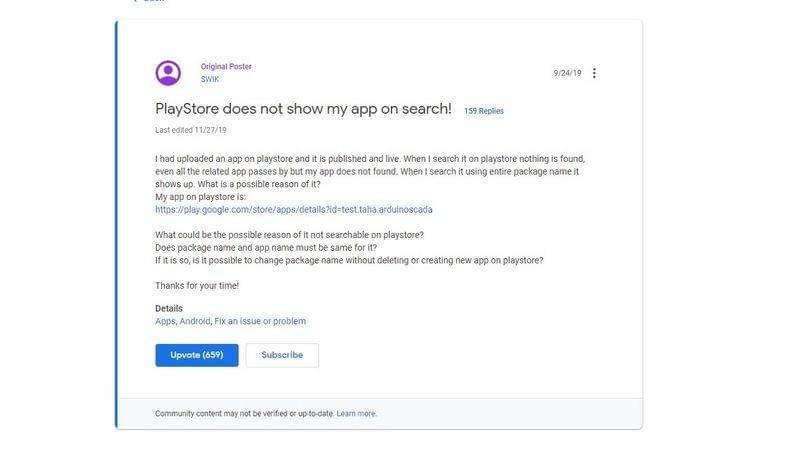The image size is (800, 450).
Task: Upvote the post (659)
Action: pyautogui.click(x=196, y=355)
